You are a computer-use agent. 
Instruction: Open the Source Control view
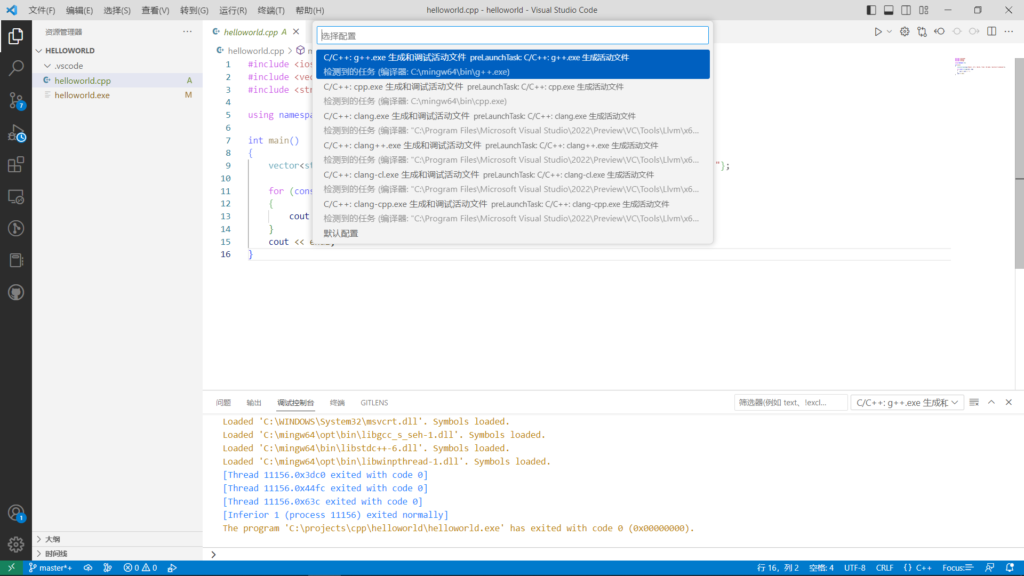16,100
